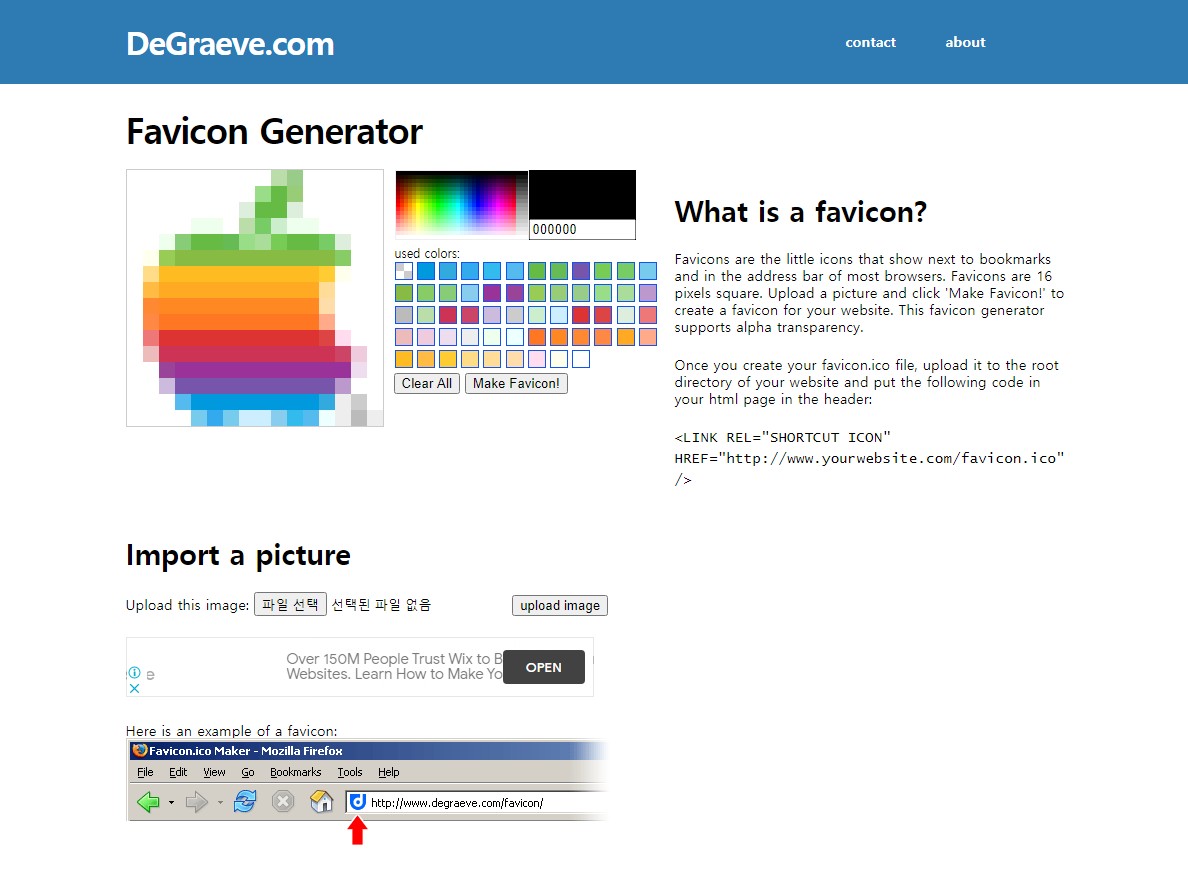Screen dimensions: 1188x893
Task: Select the light pink swatch in bottom row
Action: (537, 358)
